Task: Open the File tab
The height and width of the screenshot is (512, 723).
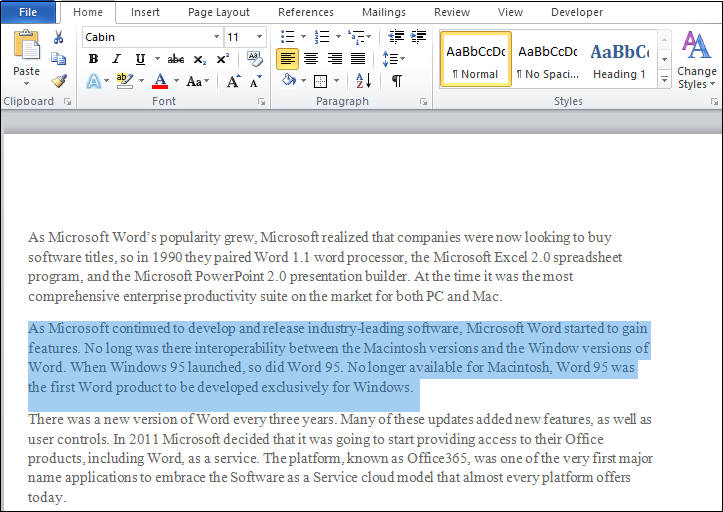Action: point(28,12)
